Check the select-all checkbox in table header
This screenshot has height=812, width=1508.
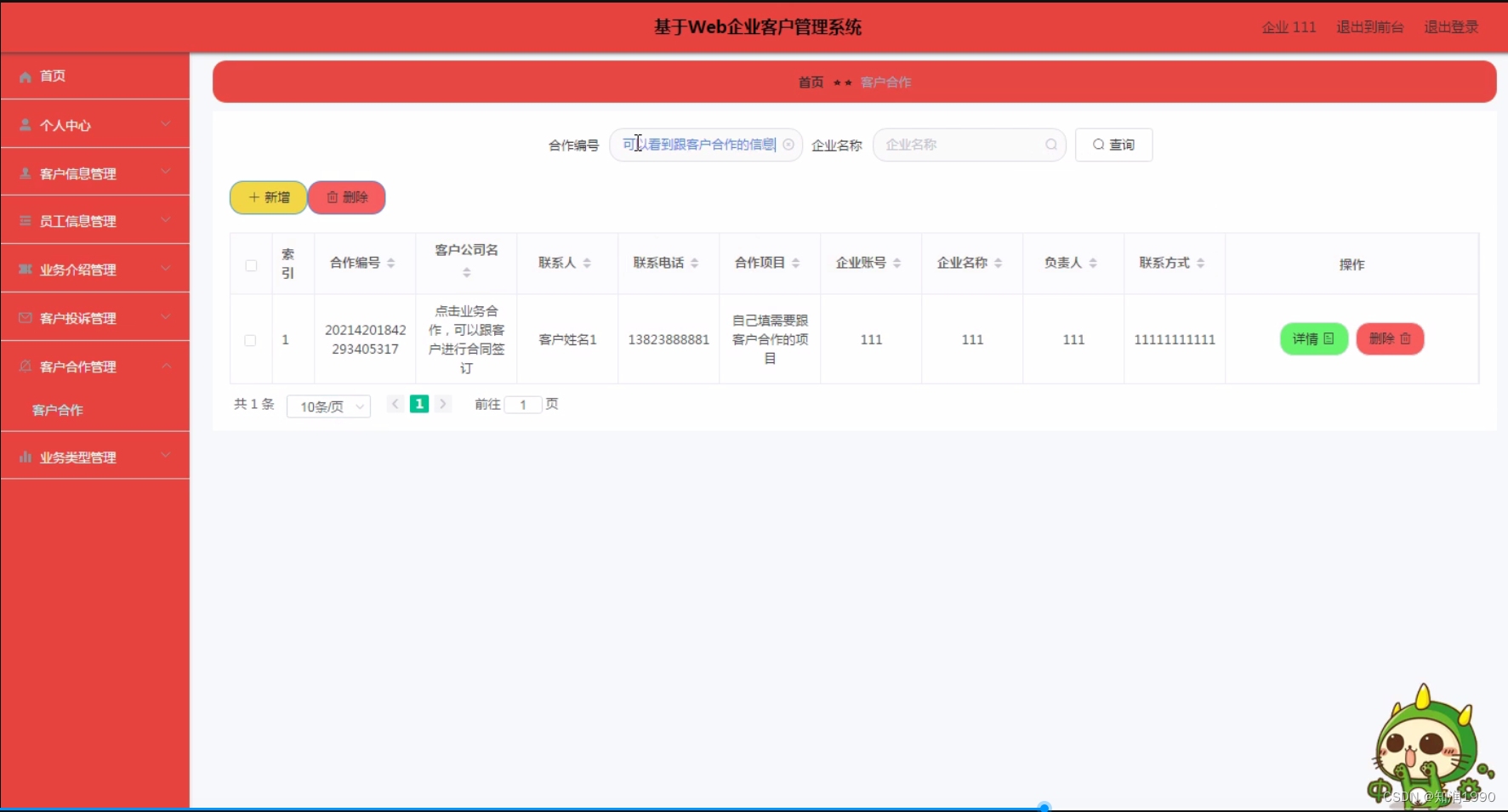(x=250, y=265)
